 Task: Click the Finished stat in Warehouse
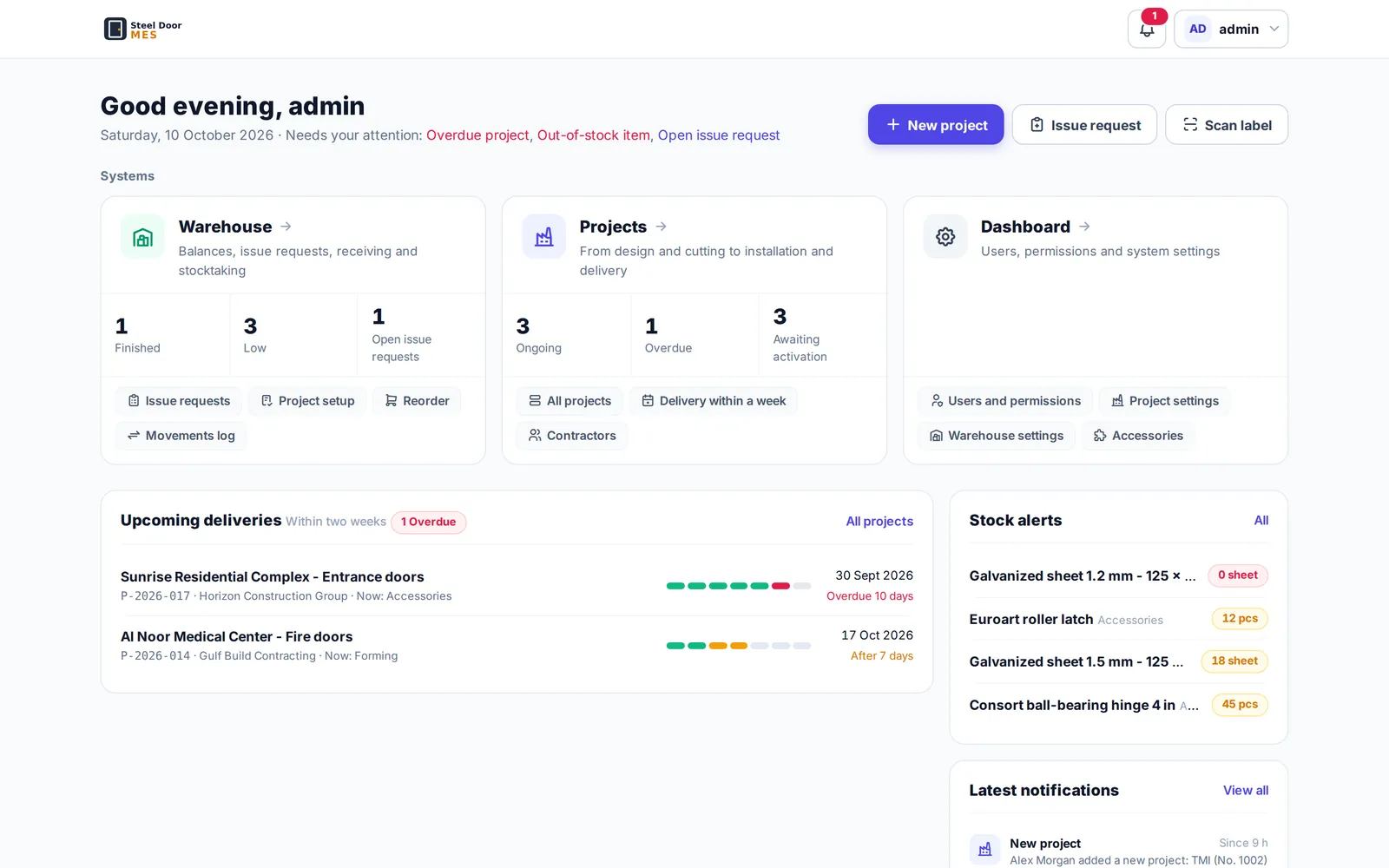165,335
